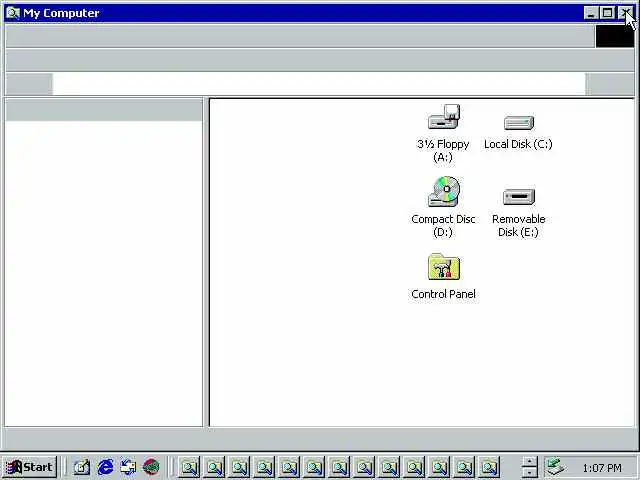
Task: Close the My Computer window
Action: point(625,13)
